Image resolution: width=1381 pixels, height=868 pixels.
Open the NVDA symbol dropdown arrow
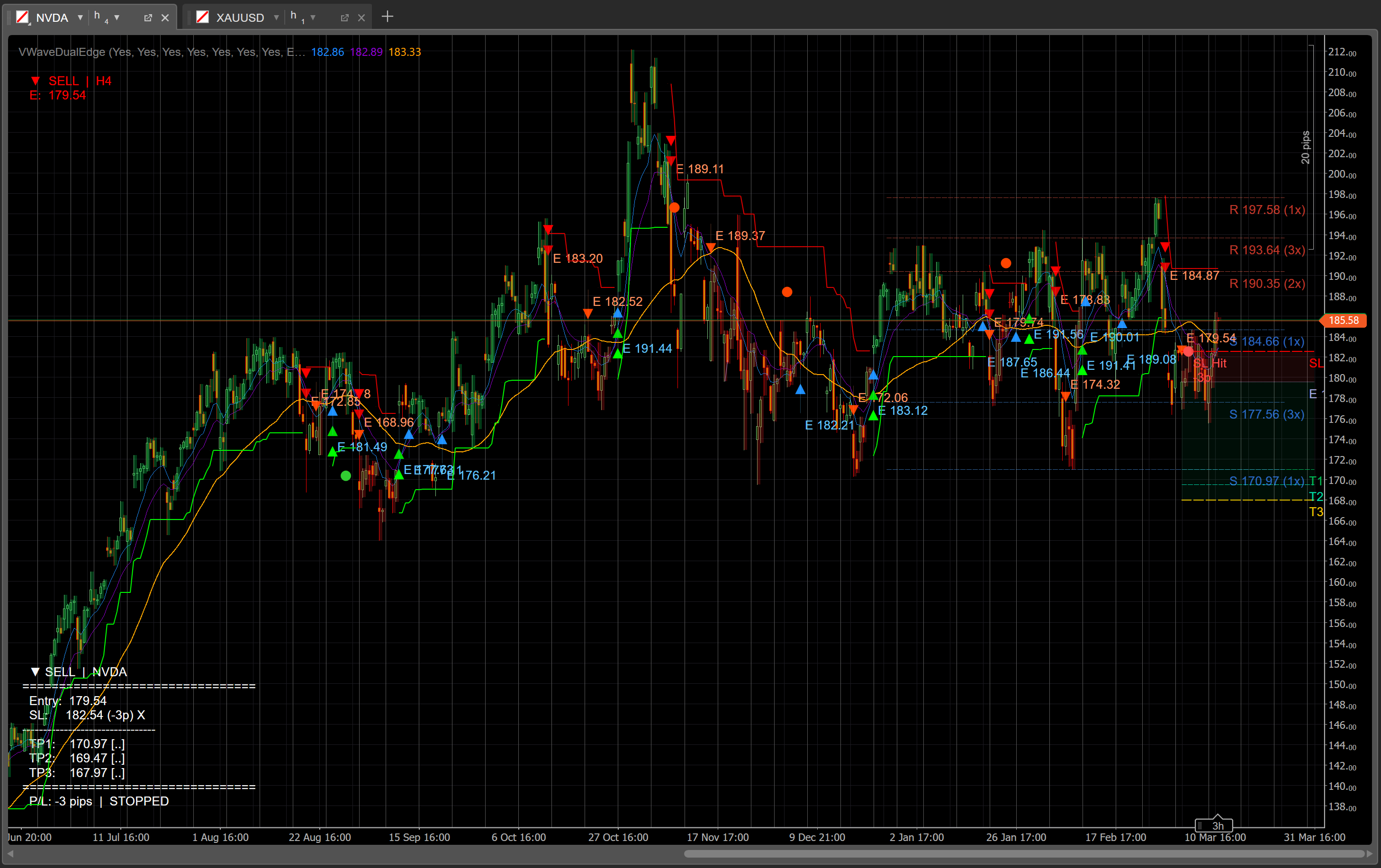click(x=80, y=18)
